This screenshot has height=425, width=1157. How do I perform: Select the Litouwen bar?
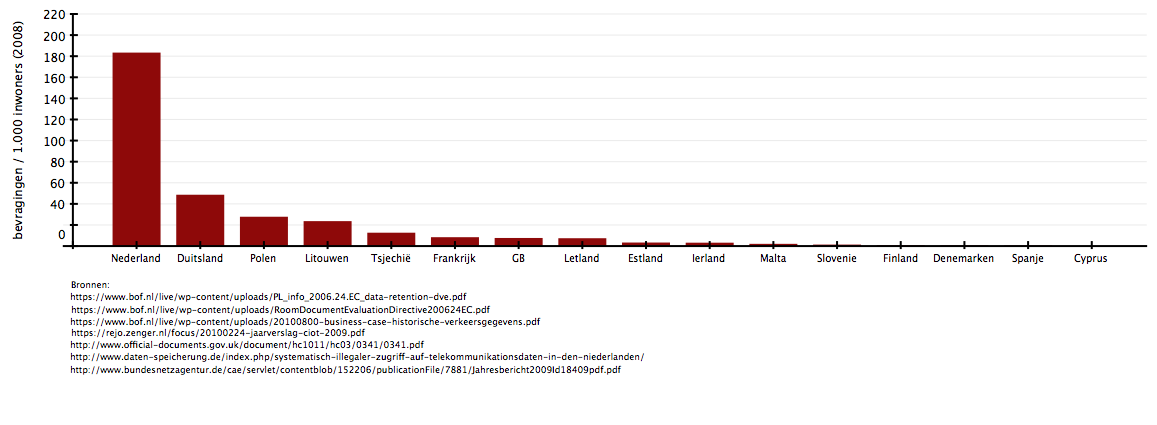click(327, 233)
